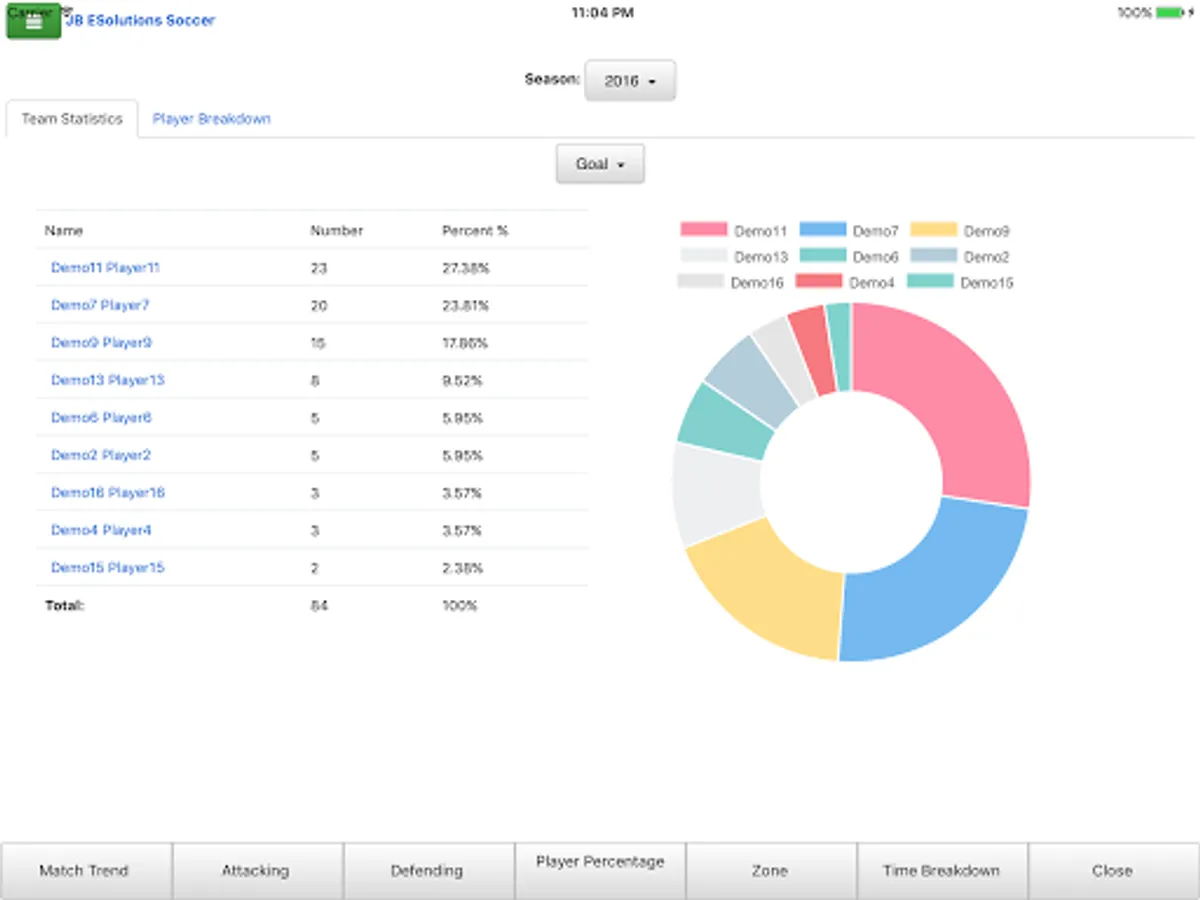Switch to Player Breakdown tab
Image resolution: width=1200 pixels, height=900 pixels.
click(x=211, y=118)
